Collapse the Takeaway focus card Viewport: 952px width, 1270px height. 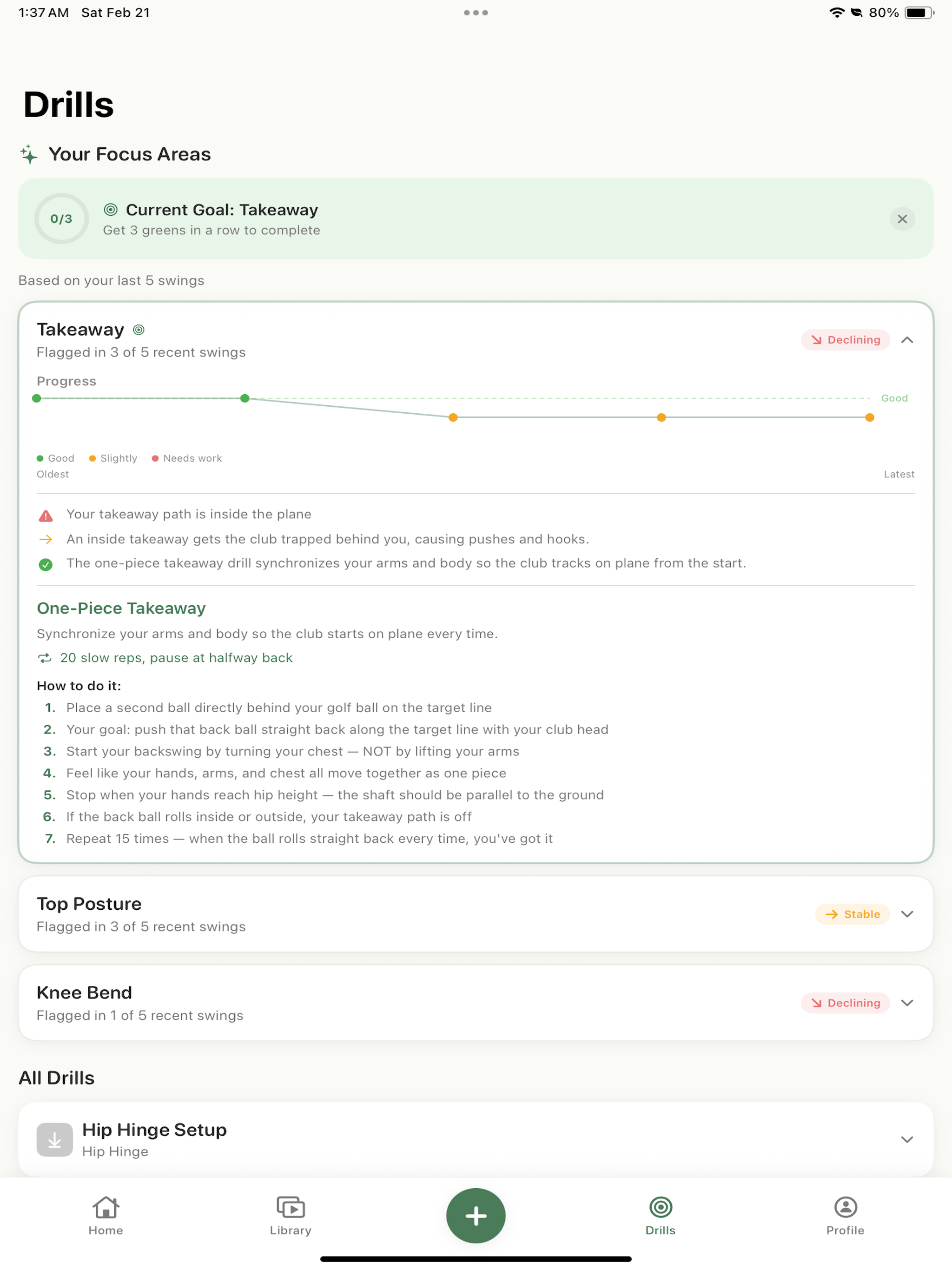[x=906, y=340]
